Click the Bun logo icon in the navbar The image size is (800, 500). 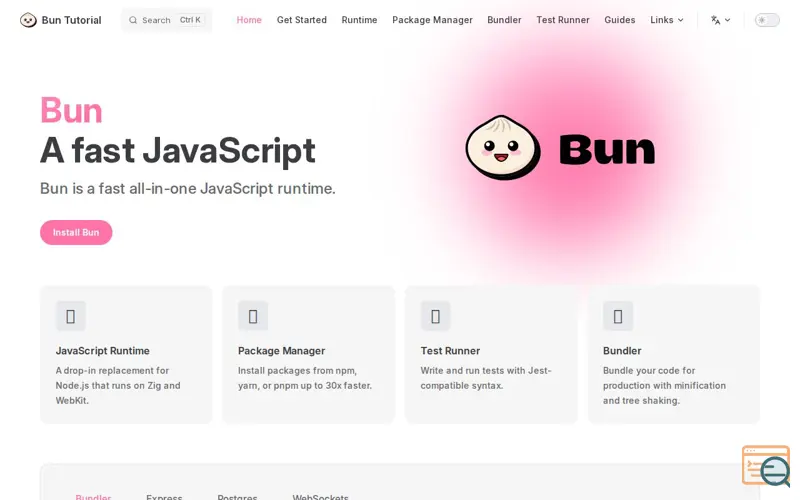coord(28,20)
